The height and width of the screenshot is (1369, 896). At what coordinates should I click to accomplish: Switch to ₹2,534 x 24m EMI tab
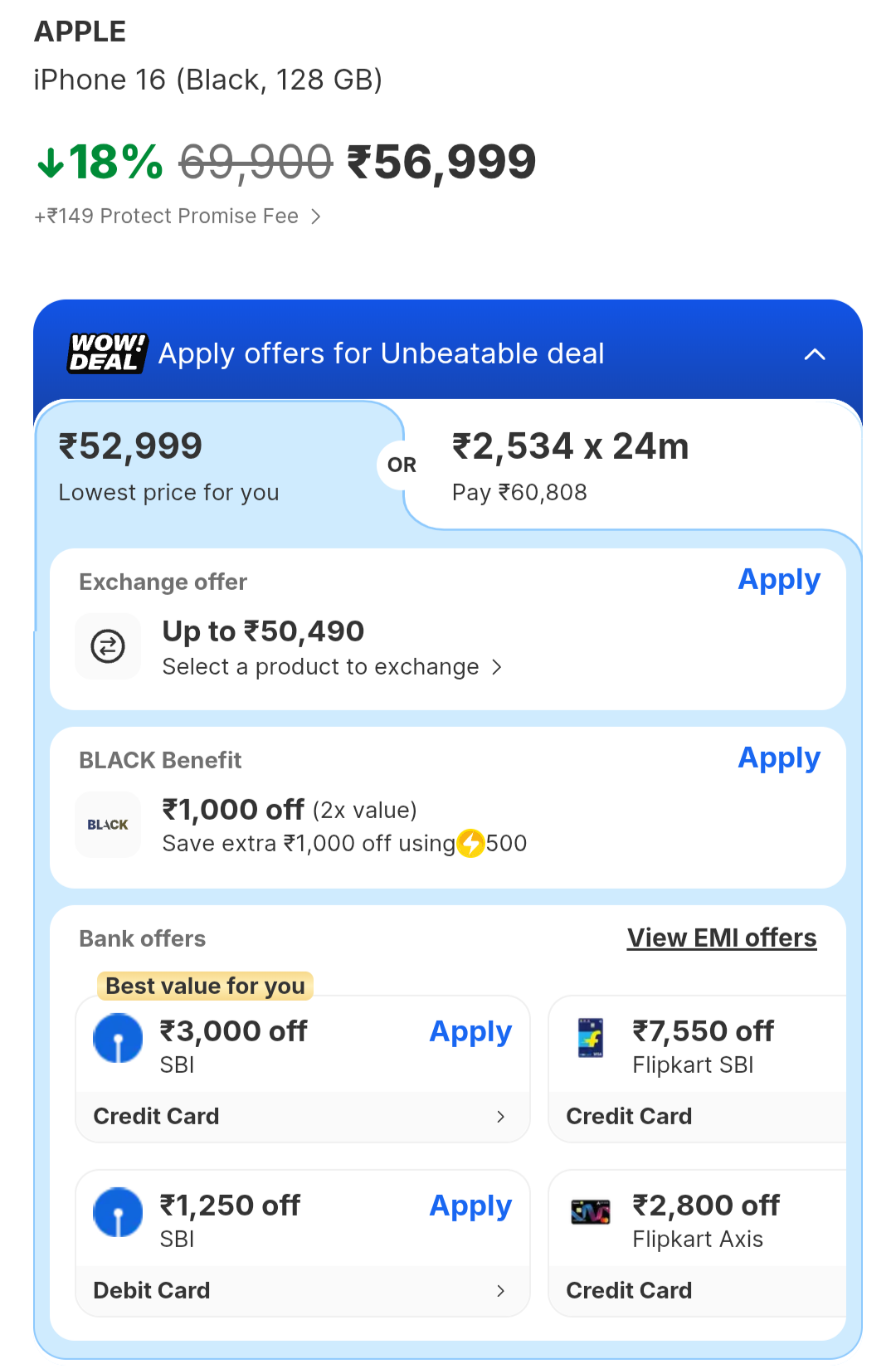coord(631,466)
